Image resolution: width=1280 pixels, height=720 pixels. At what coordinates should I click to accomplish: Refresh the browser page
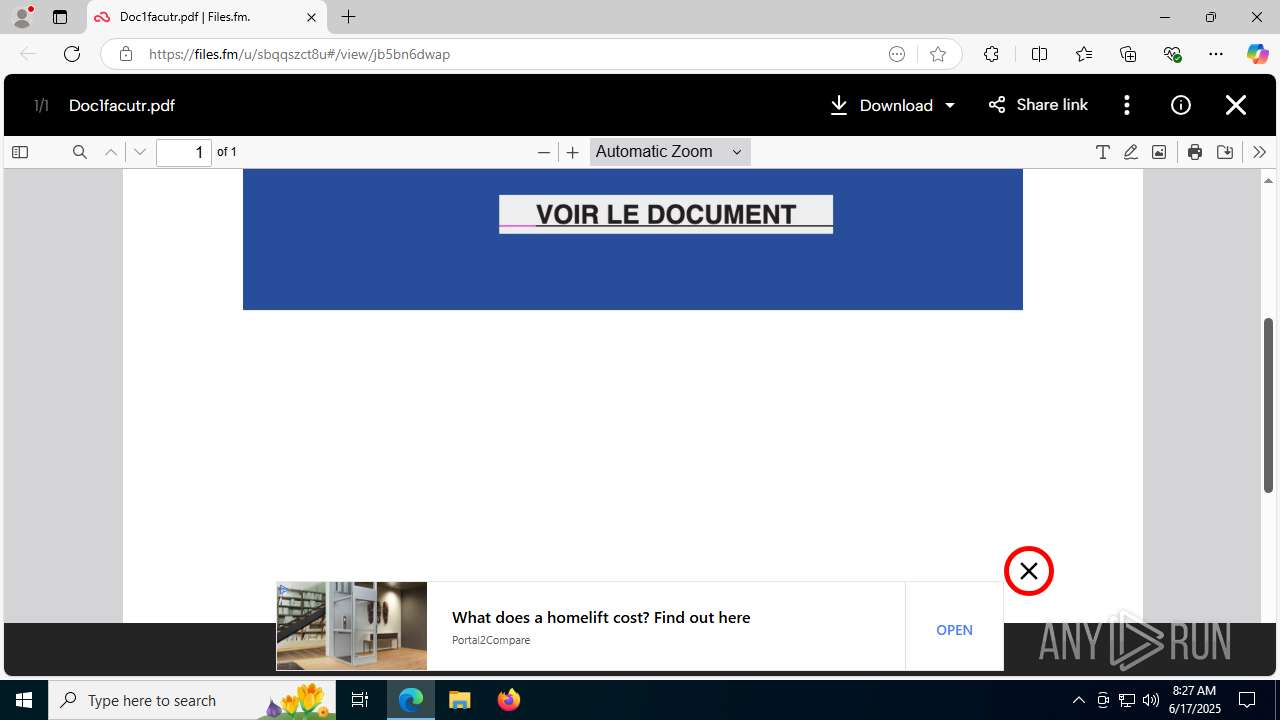tap(72, 54)
